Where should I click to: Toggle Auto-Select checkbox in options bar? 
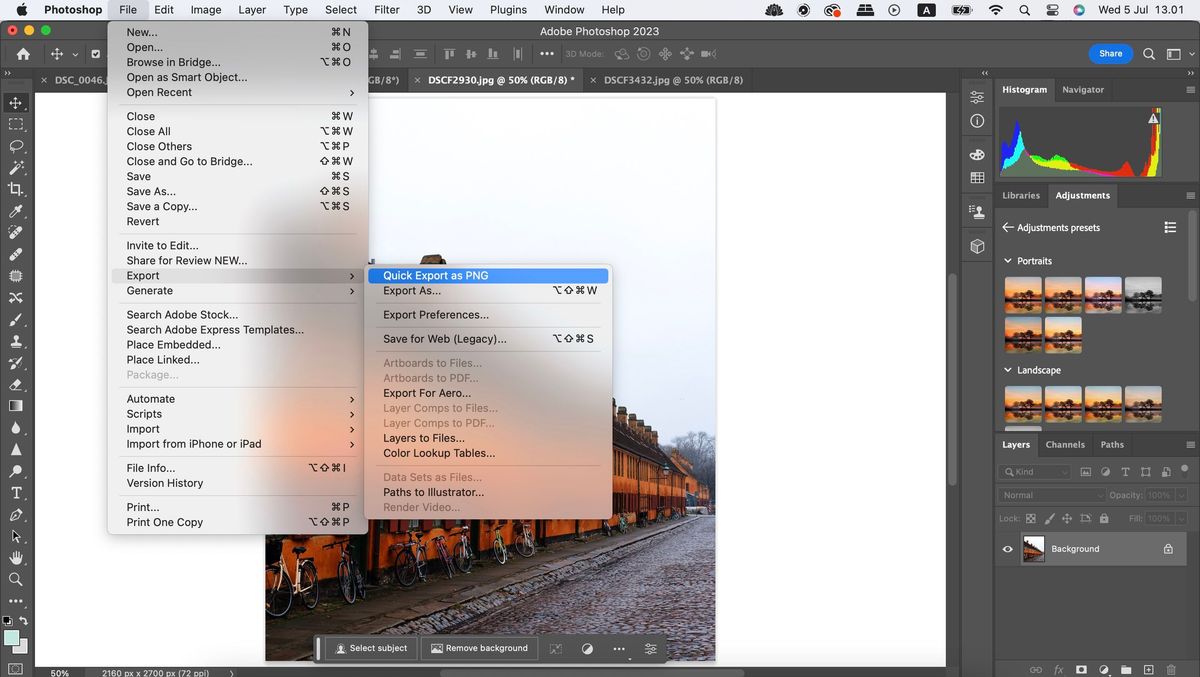[x=95, y=54]
